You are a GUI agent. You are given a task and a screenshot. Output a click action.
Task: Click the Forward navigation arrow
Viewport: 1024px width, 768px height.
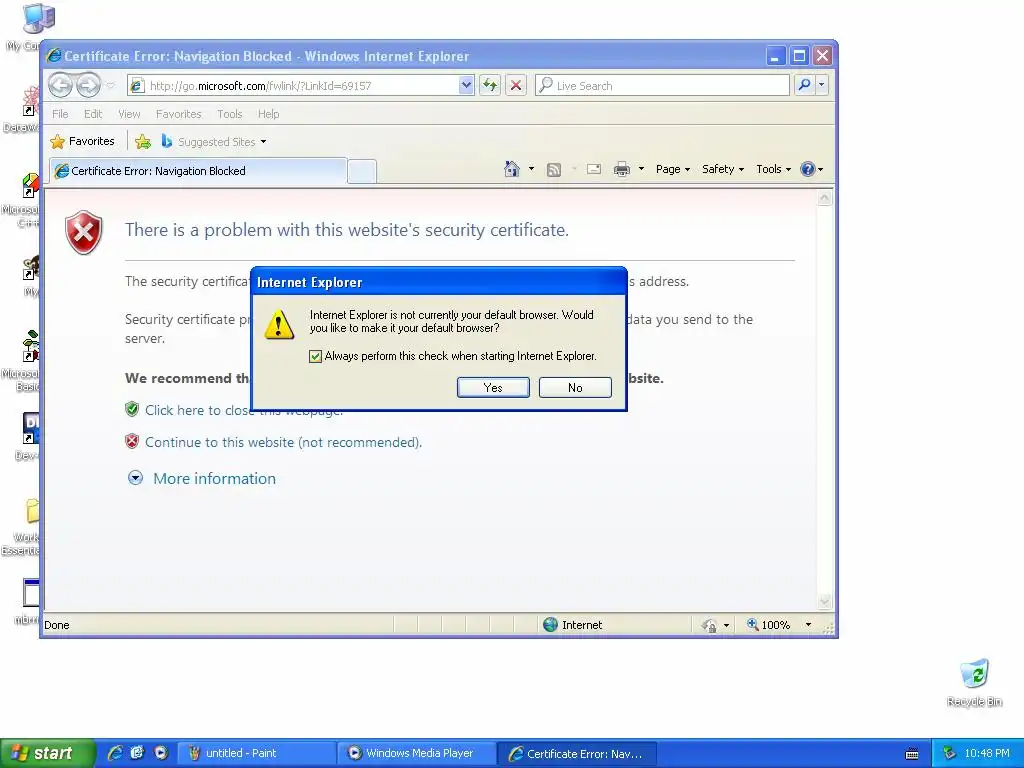point(88,86)
